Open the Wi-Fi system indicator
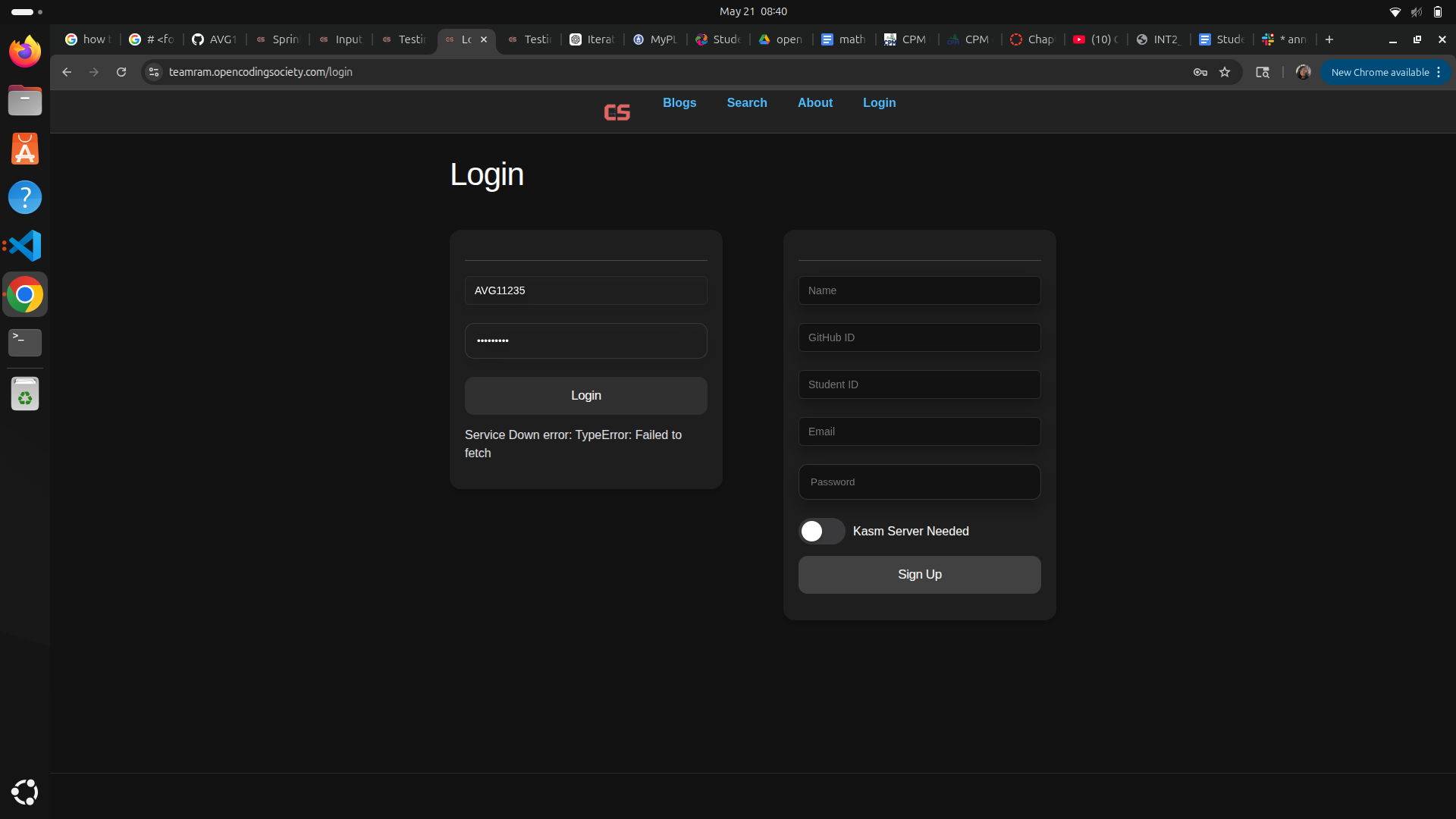 point(1395,11)
